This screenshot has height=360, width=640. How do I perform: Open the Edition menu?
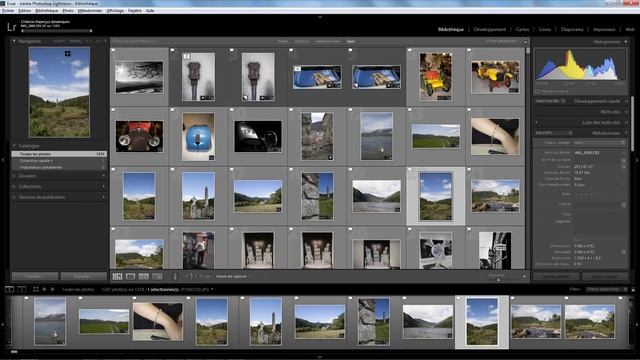[x=25, y=11]
